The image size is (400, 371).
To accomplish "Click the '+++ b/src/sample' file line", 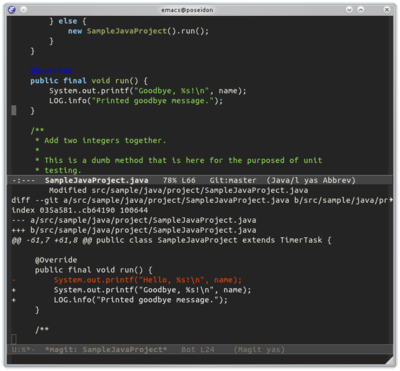I will 134,230.
